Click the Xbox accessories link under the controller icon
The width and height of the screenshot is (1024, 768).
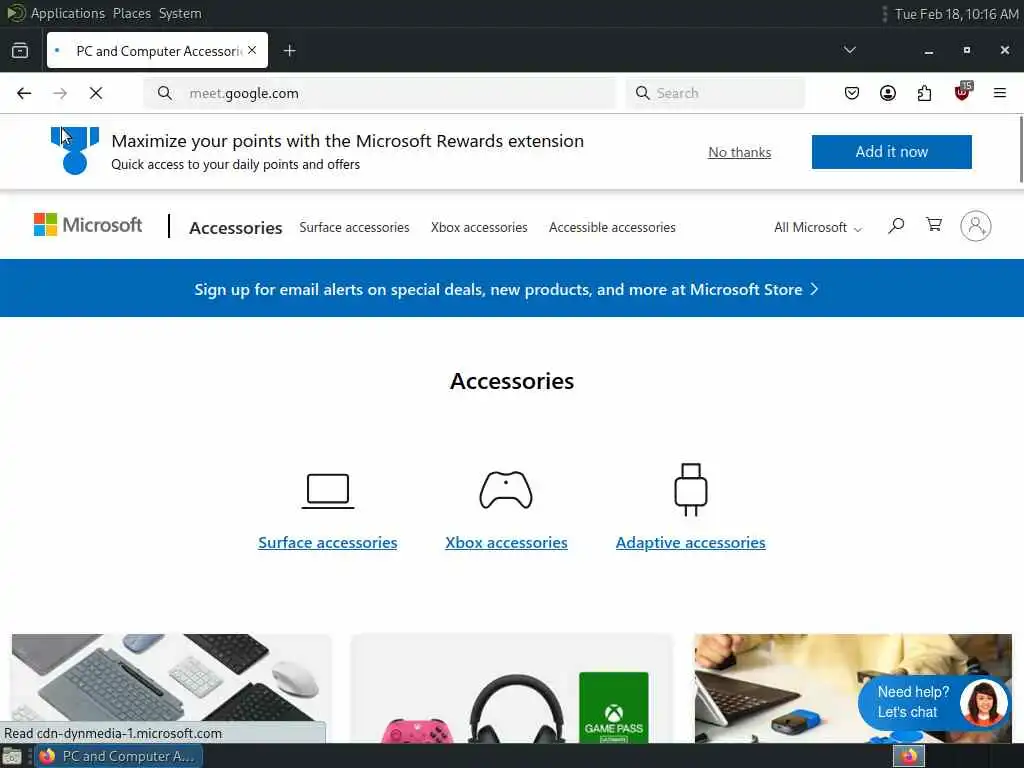(x=506, y=543)
